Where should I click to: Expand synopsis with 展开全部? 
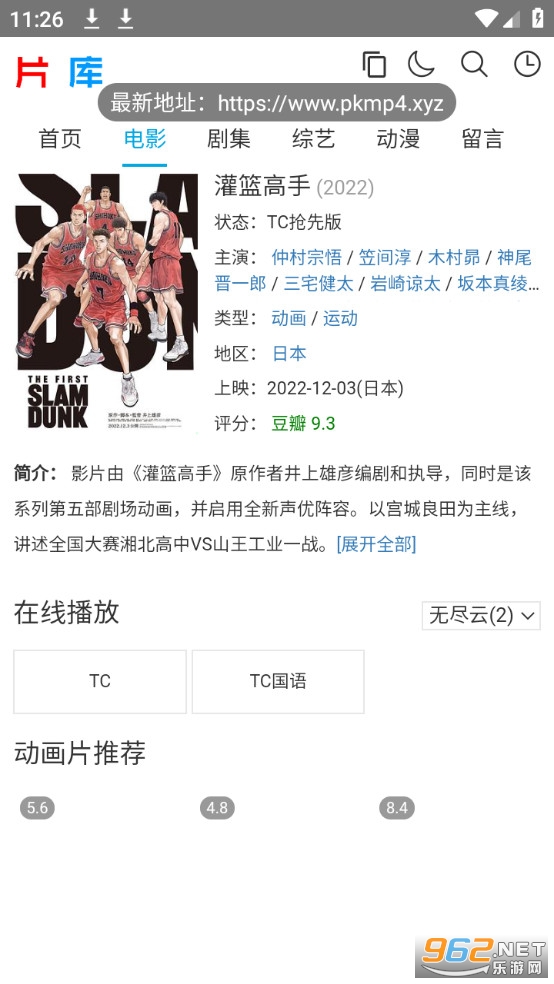coord(376,543)
